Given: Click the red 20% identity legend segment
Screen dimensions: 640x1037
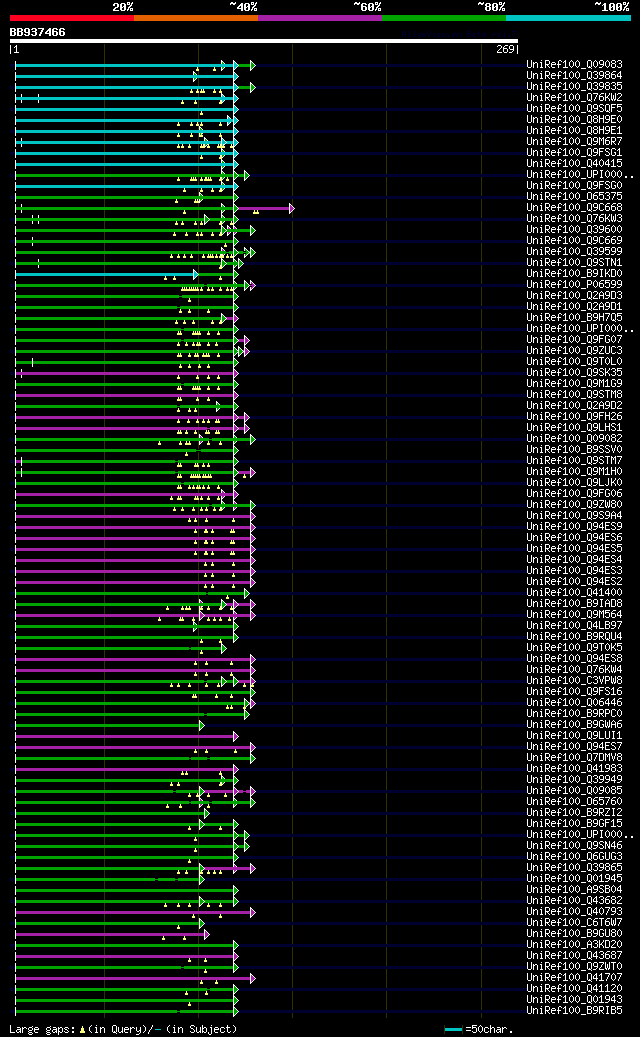Looking at the screenshot, I should pos(71,18).
